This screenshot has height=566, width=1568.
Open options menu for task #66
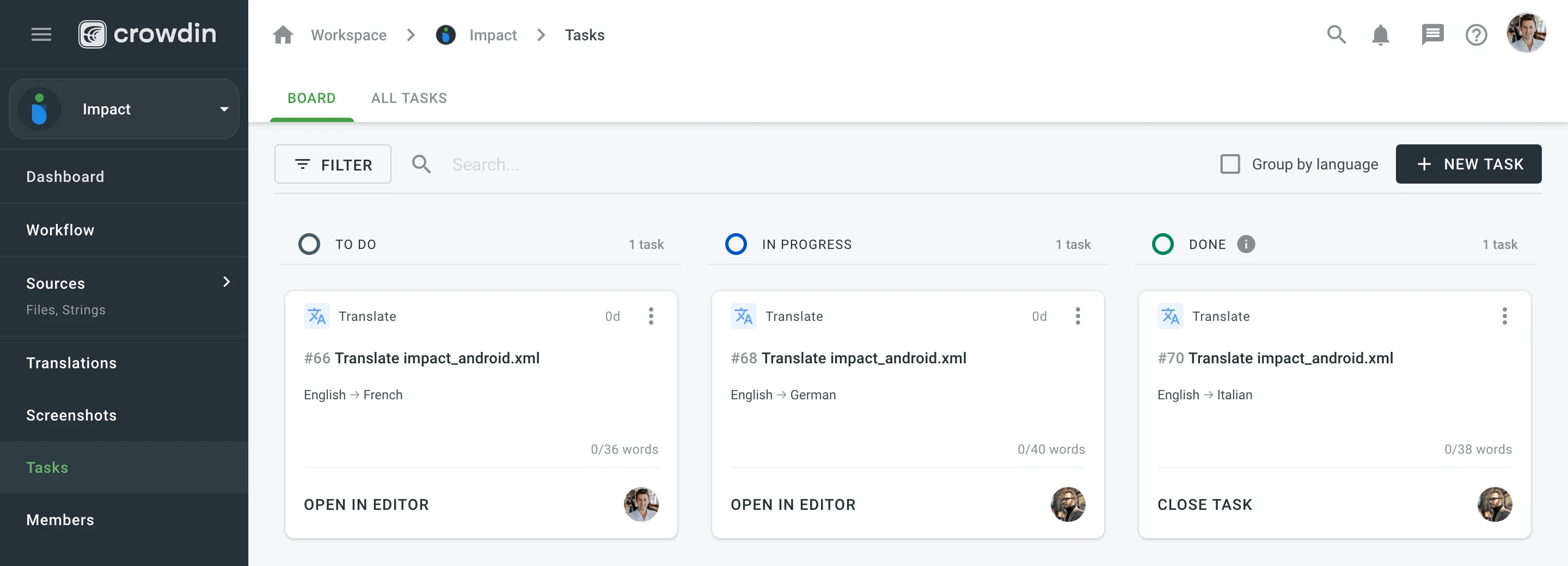[651, 316]
